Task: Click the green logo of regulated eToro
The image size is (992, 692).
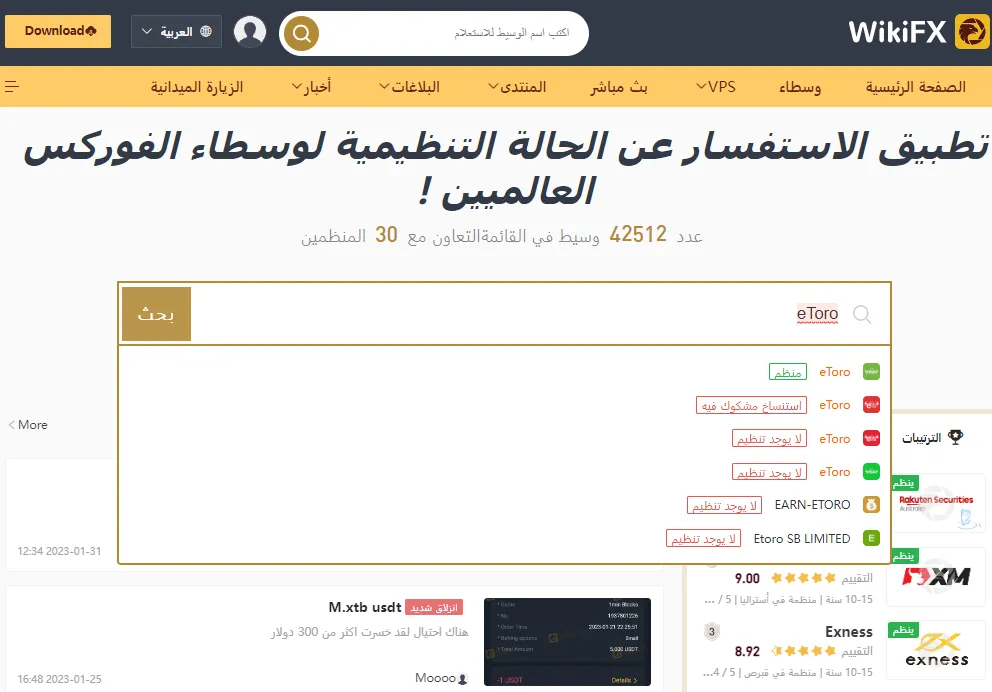Action: (871, 372)
